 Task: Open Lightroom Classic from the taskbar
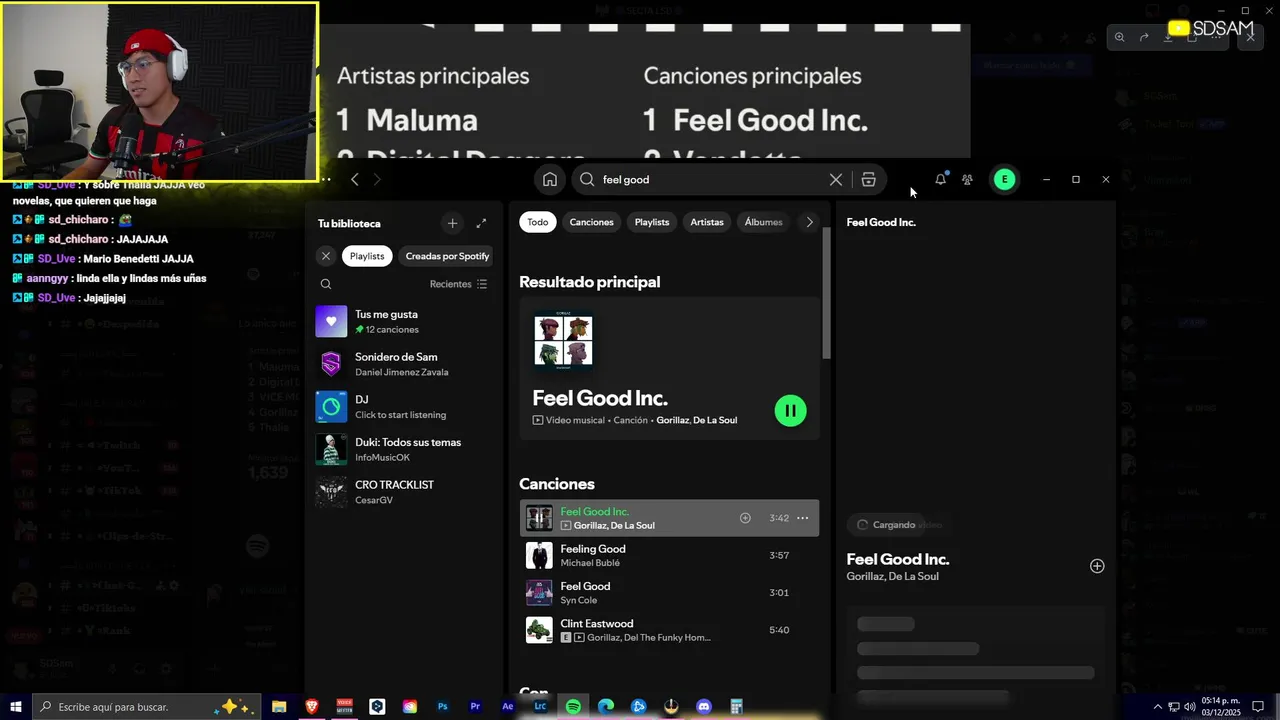(x=540, y=707)
